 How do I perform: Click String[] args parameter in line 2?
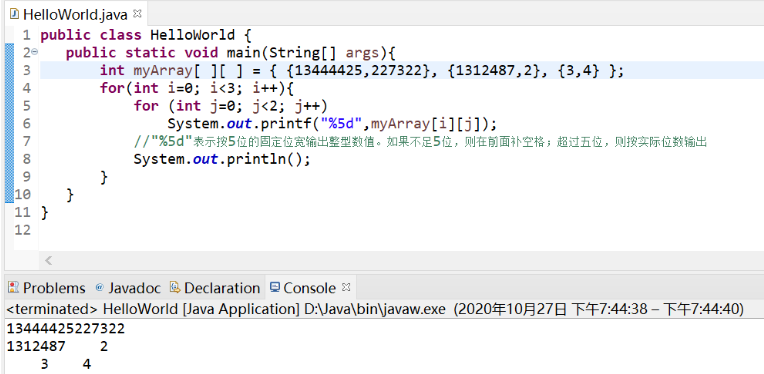[x=324, y=53]
